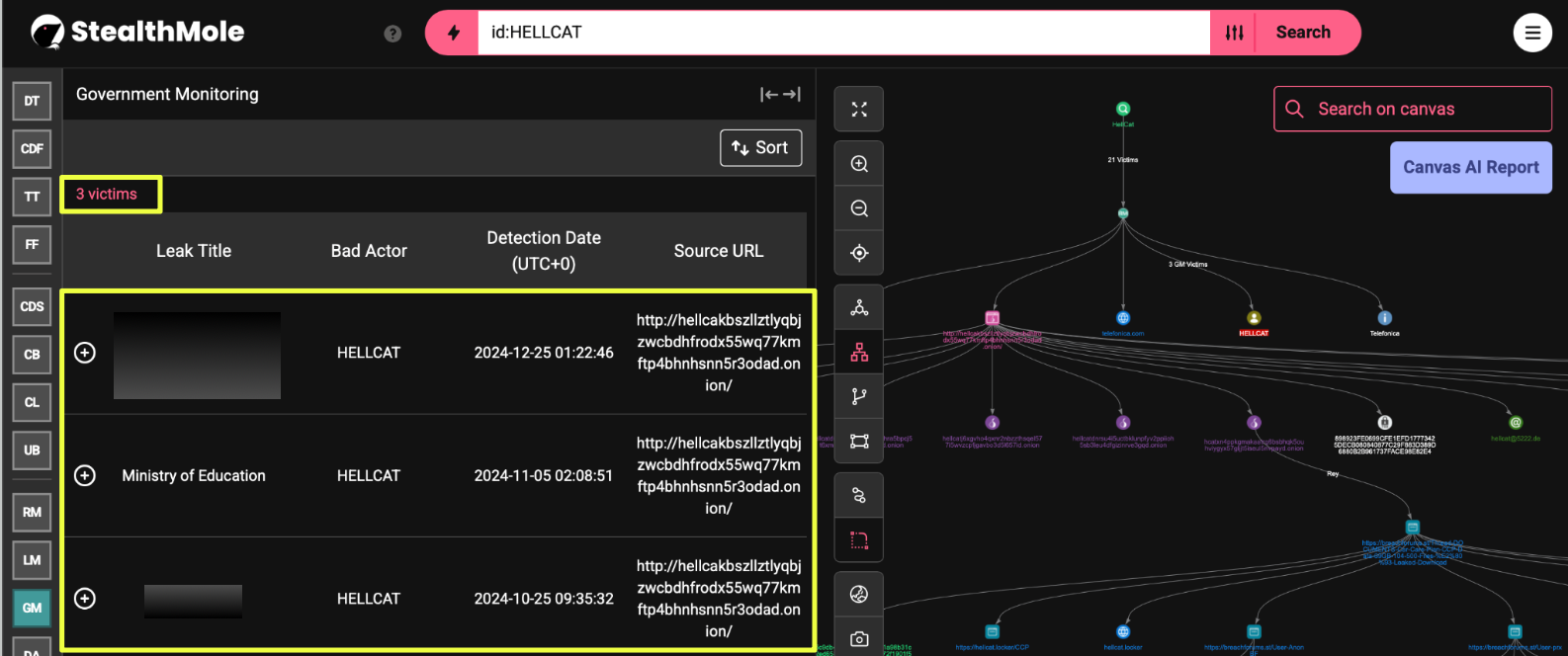Zoom in on the canvas

tap(859, 164)
